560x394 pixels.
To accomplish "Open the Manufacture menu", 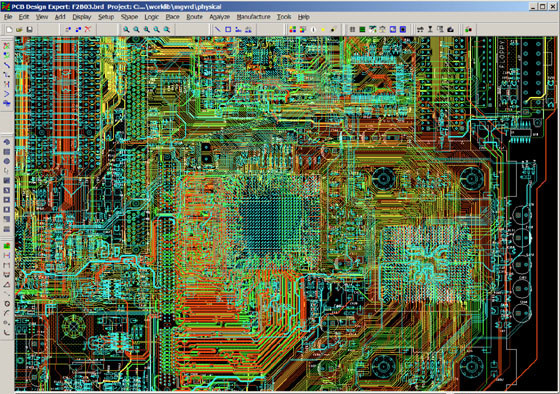I will tap(253, 17).
